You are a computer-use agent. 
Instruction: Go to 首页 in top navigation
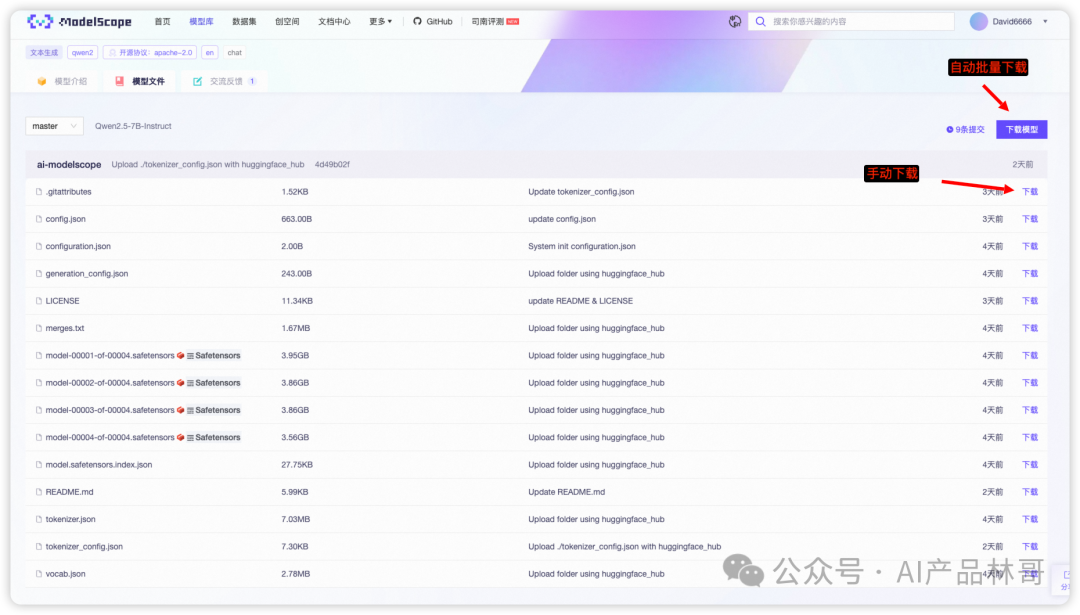coord(163,21)
